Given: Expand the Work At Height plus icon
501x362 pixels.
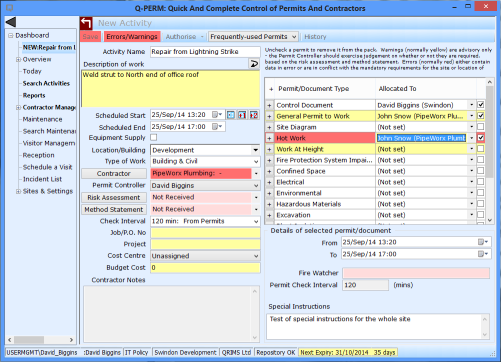Looking at the screenshot, I should (x=269, y=149).
